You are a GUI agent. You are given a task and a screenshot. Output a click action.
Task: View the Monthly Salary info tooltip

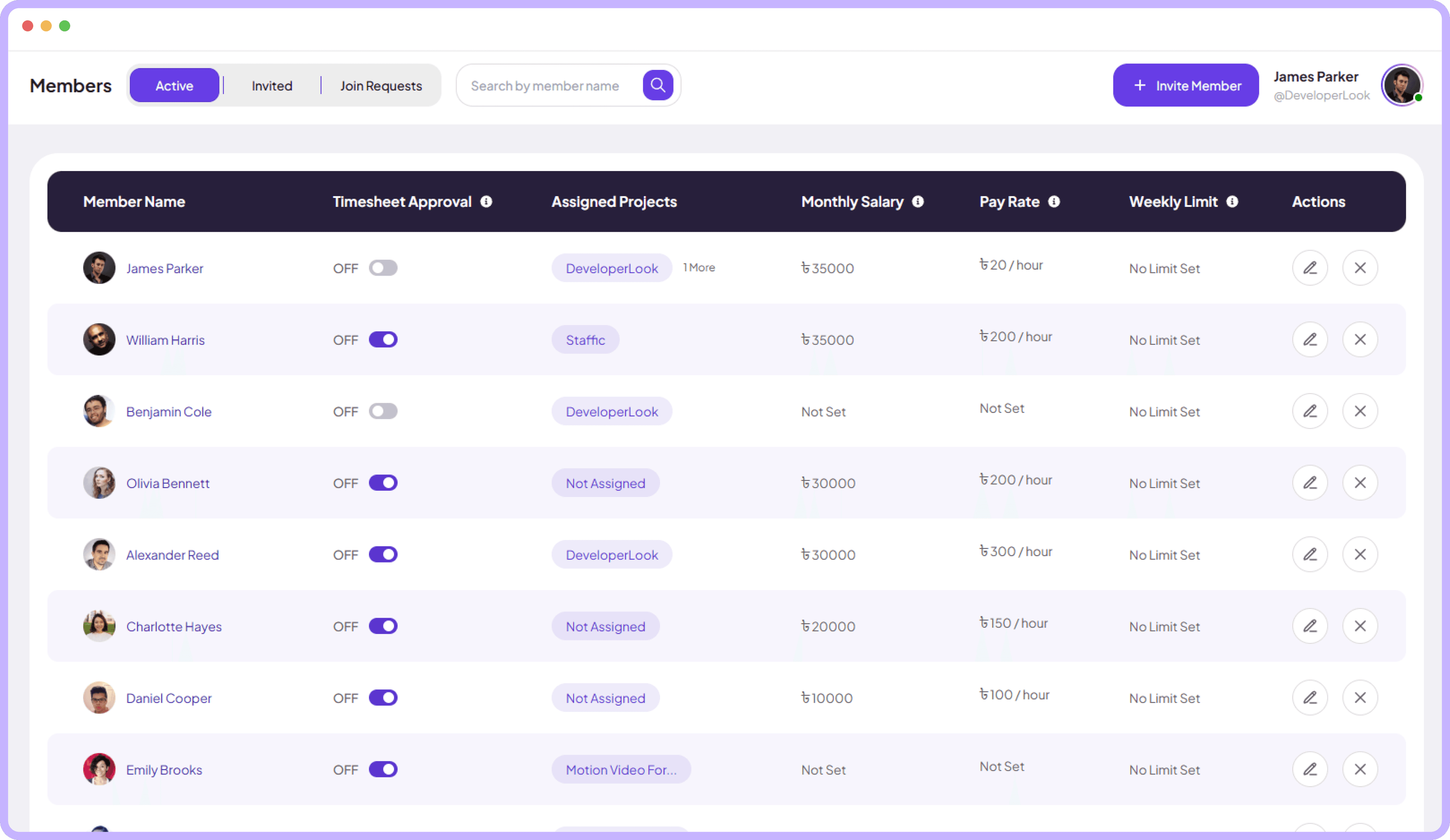pyautogui.click(x=917, y=202)
